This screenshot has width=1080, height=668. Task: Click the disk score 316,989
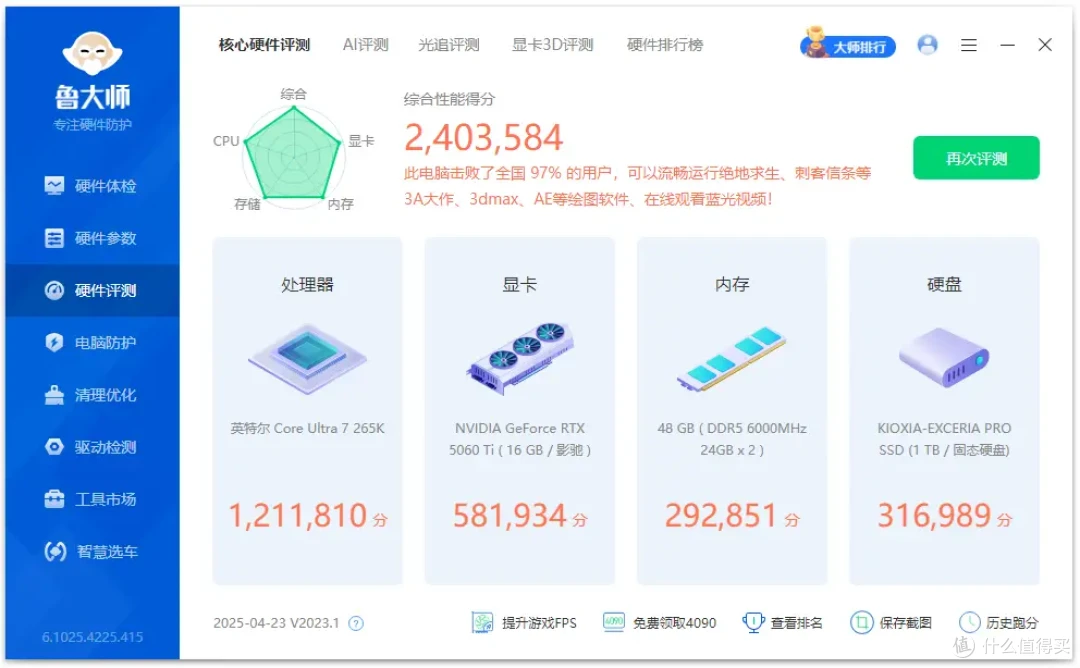[934, 516]
